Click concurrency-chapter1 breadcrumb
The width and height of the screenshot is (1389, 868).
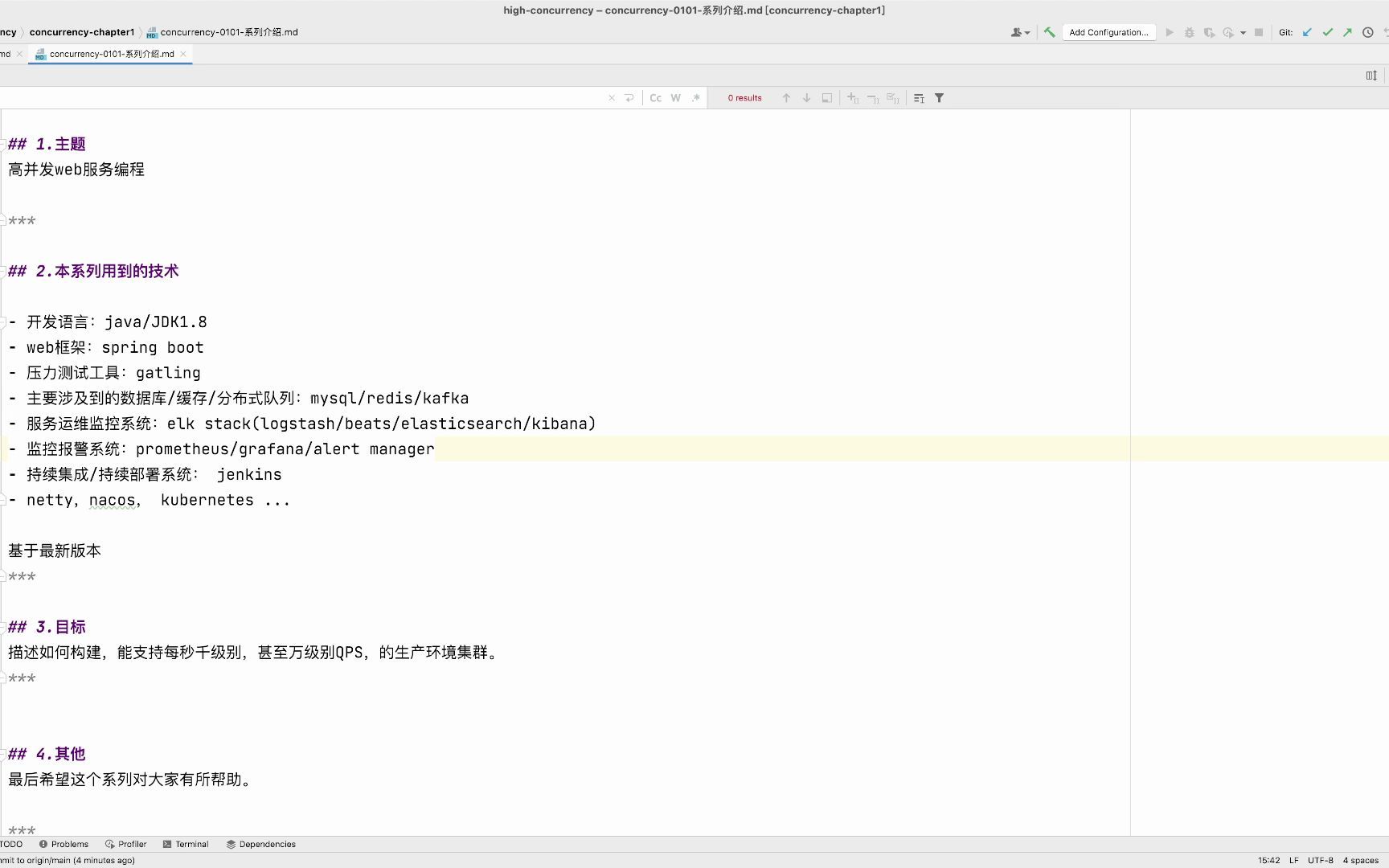[82, 32]
